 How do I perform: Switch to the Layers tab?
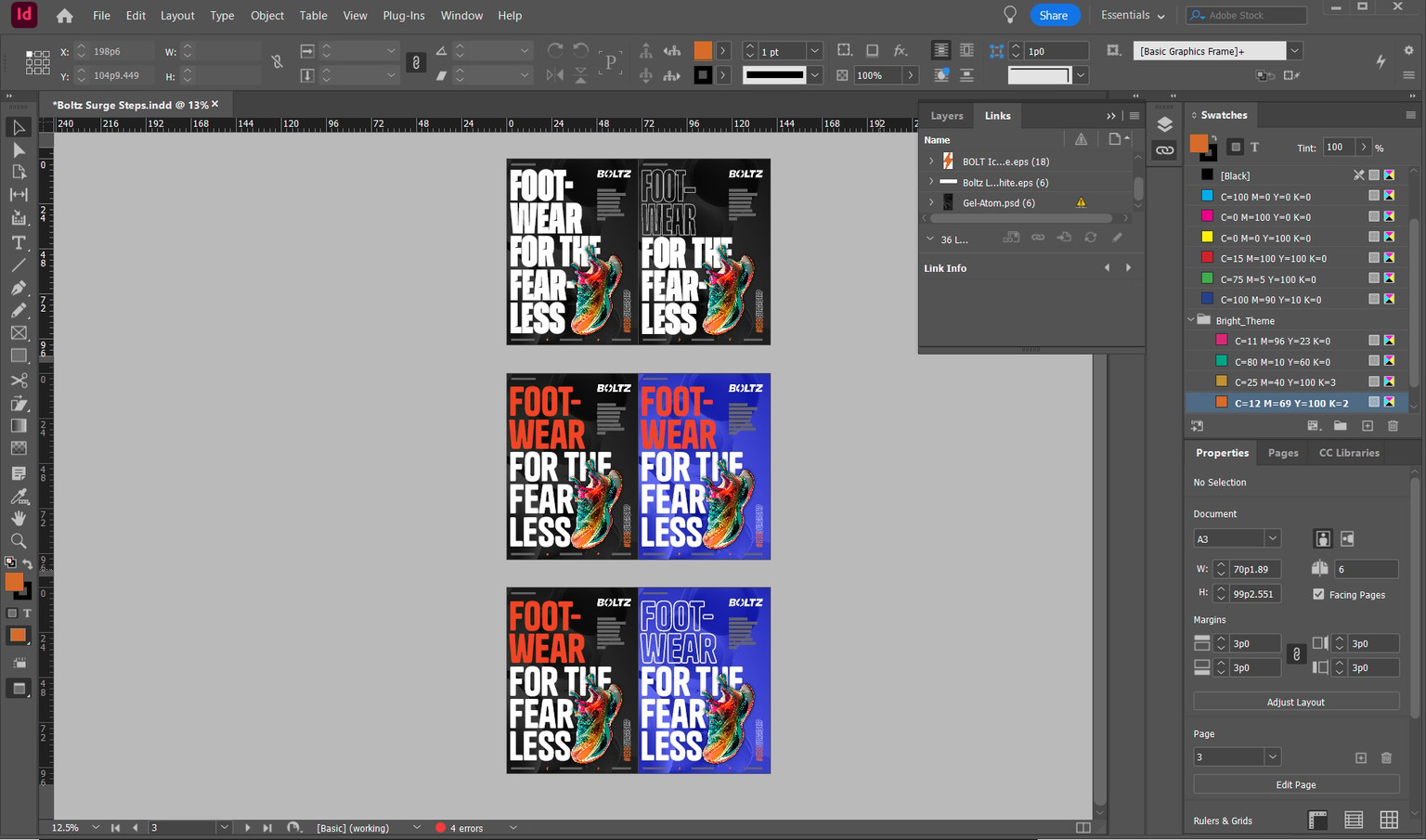tap(947, 116)
